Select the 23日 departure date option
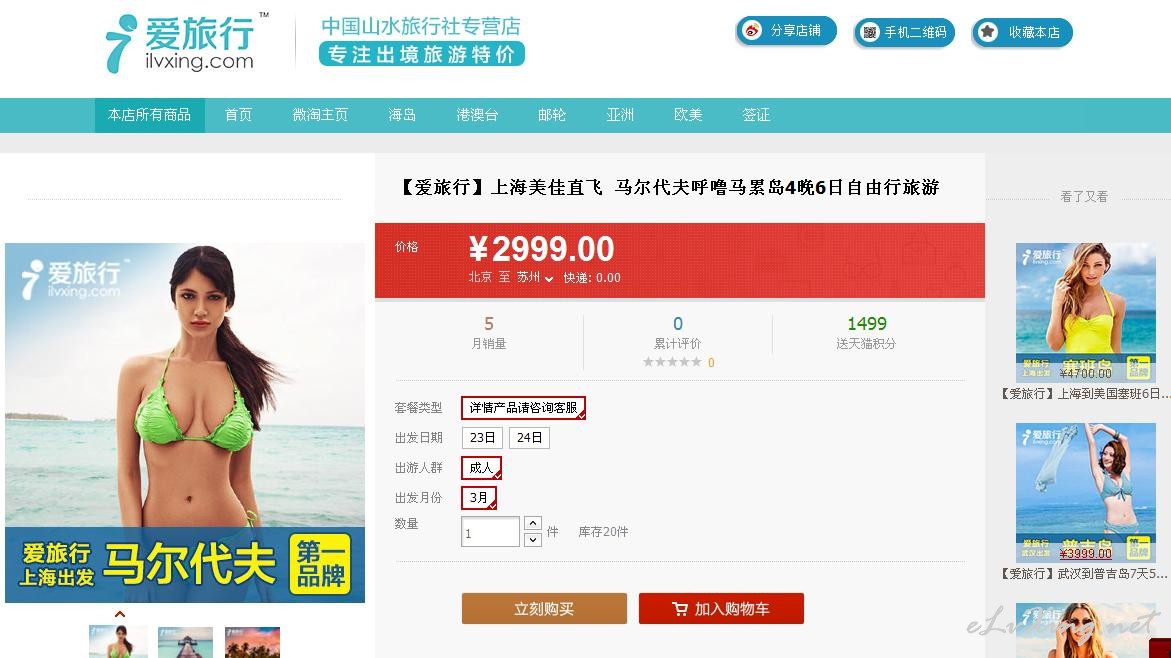 (x=482, y=438)
